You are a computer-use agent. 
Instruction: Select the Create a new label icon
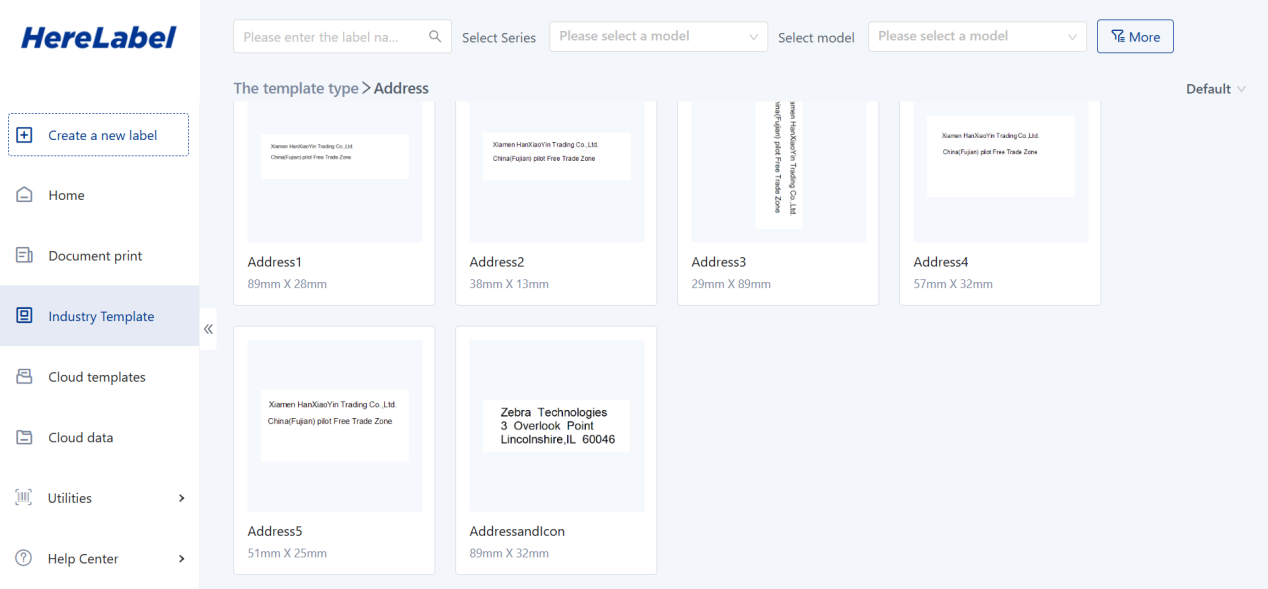26,134
